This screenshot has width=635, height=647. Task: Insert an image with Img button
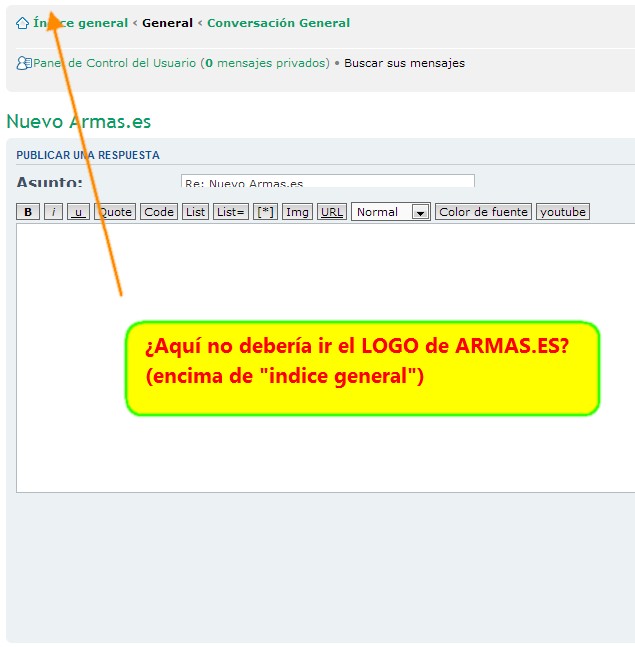tap(297, 212)
